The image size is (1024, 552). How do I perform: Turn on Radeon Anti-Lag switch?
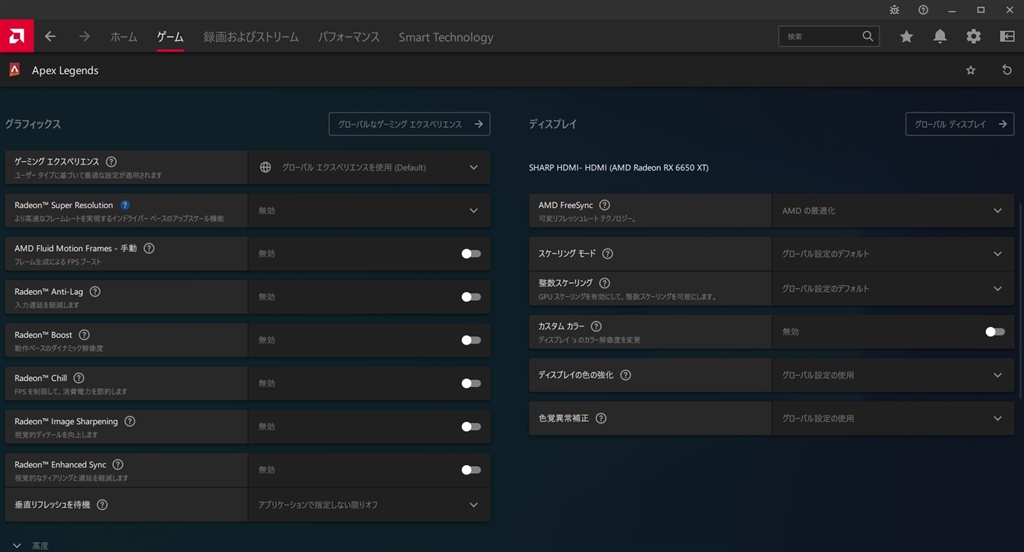pos(470,297)
